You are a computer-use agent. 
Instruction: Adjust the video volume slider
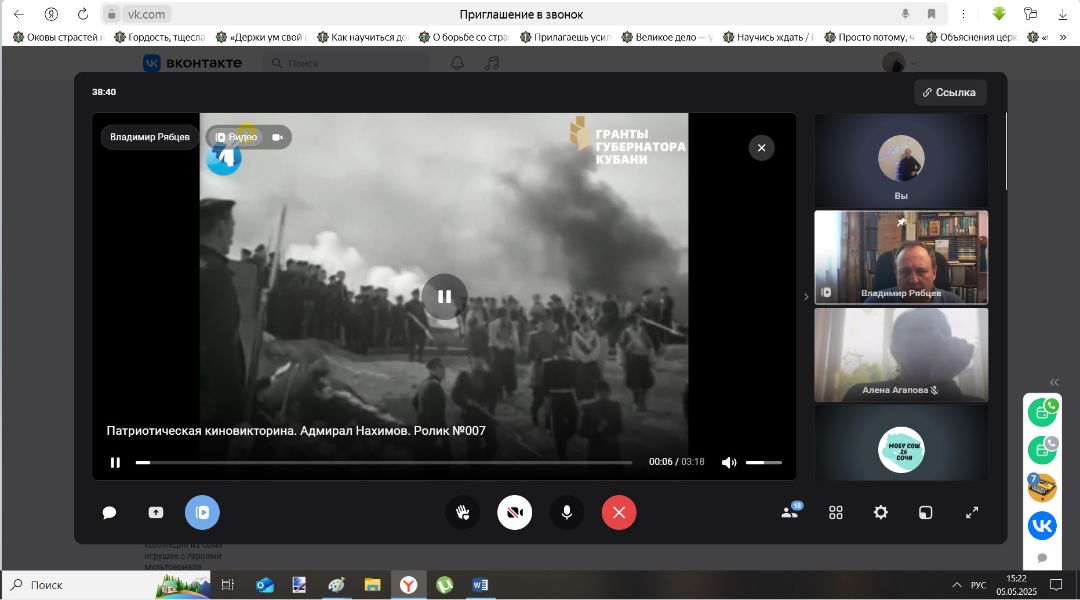click(x=763, y=462)
